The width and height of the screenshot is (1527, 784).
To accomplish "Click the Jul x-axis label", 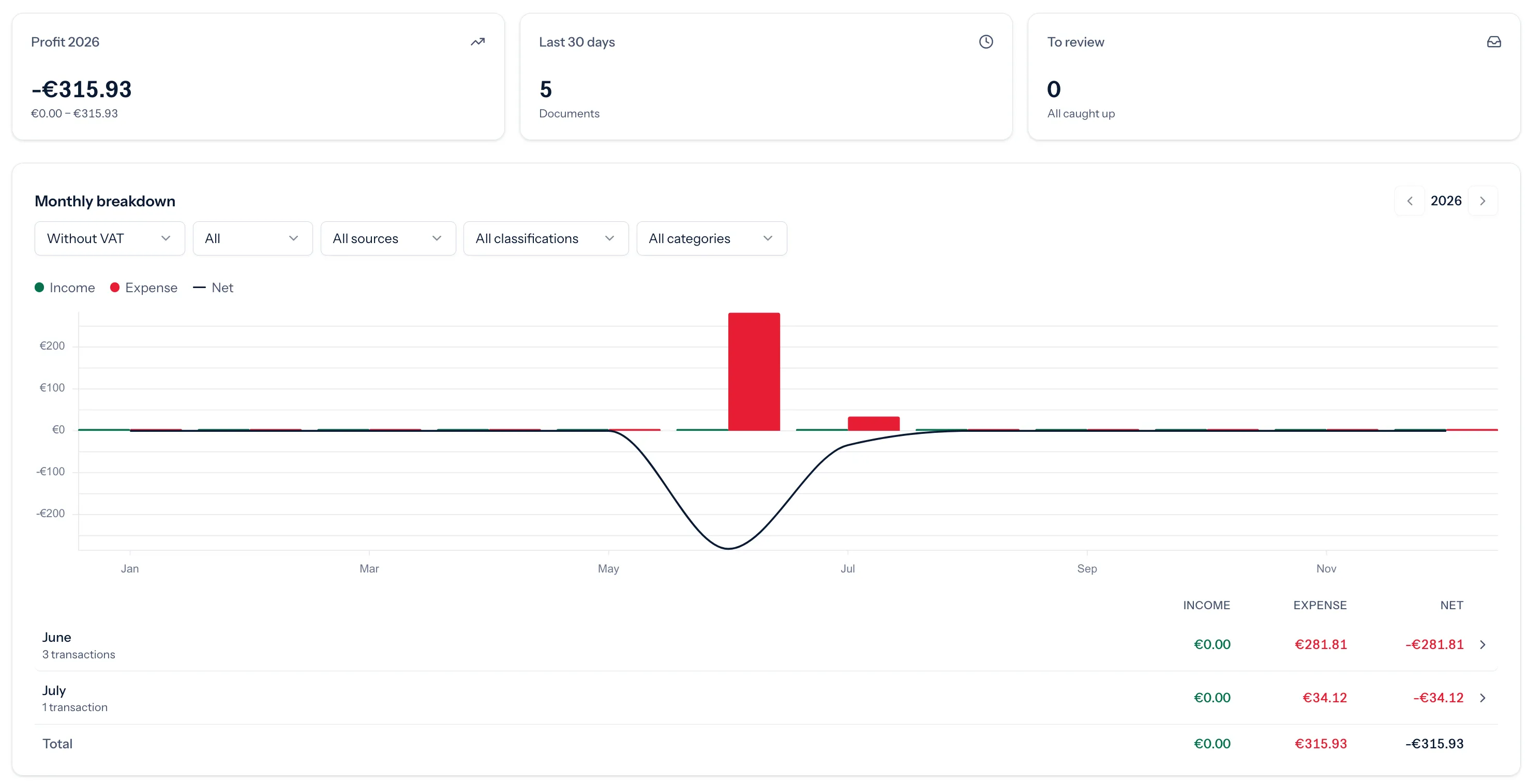I will [x=847, y=568].
